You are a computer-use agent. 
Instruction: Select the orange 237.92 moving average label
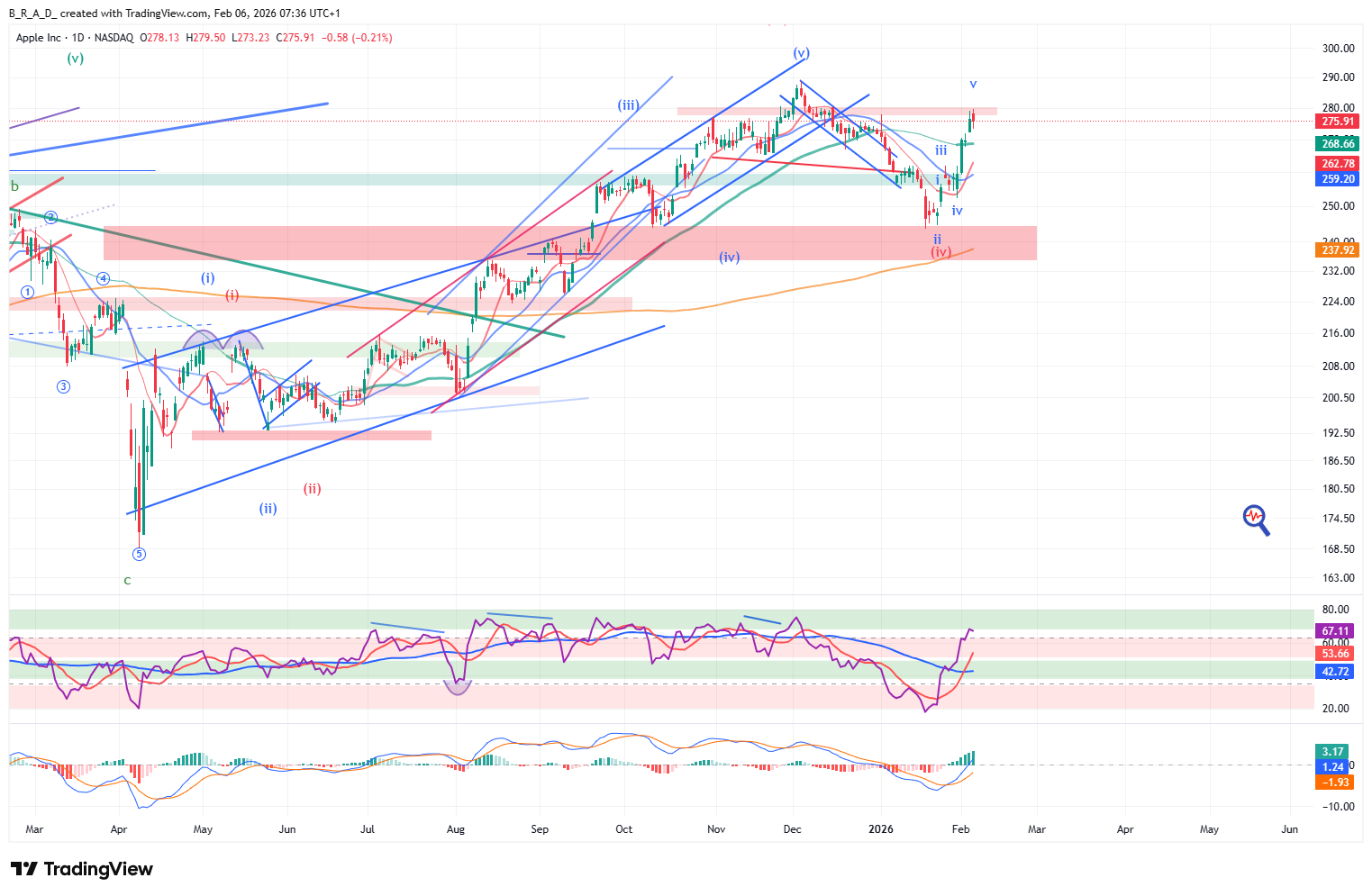coord(1338,250)
